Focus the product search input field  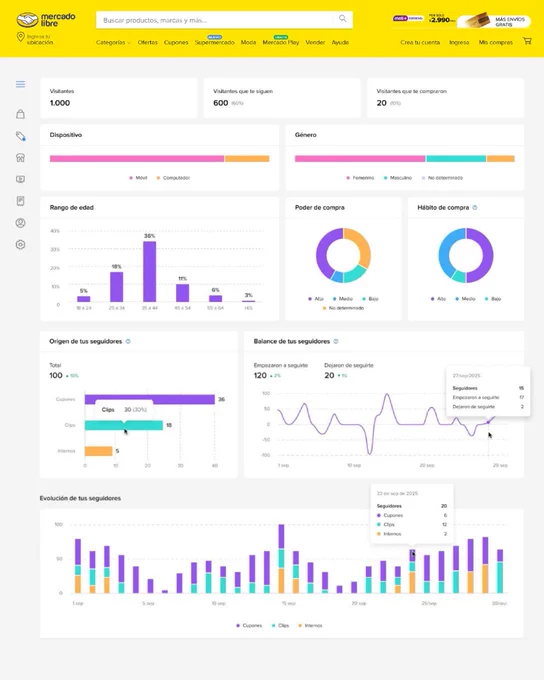click(x=215, y=20)
